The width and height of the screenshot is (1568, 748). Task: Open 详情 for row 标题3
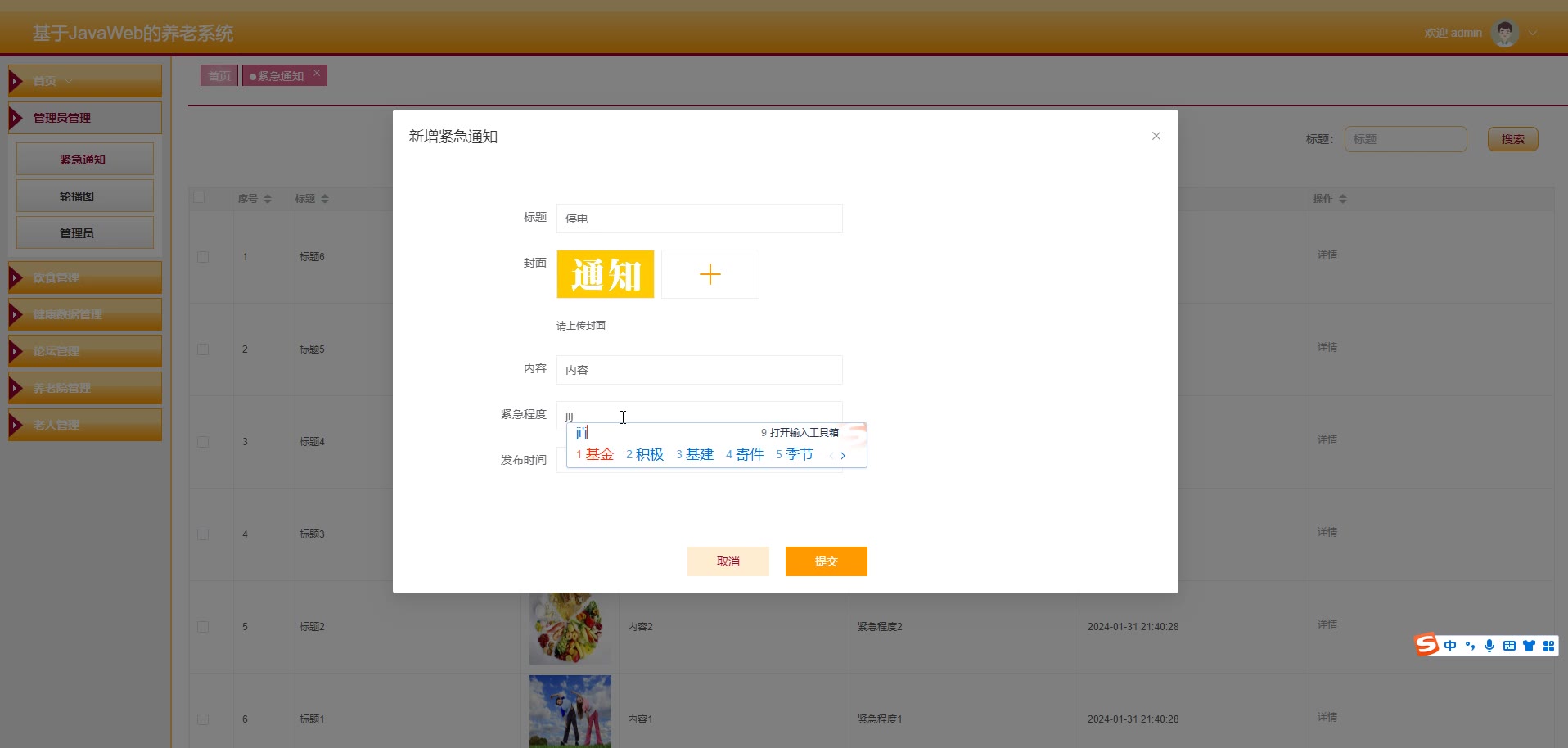1327,532
